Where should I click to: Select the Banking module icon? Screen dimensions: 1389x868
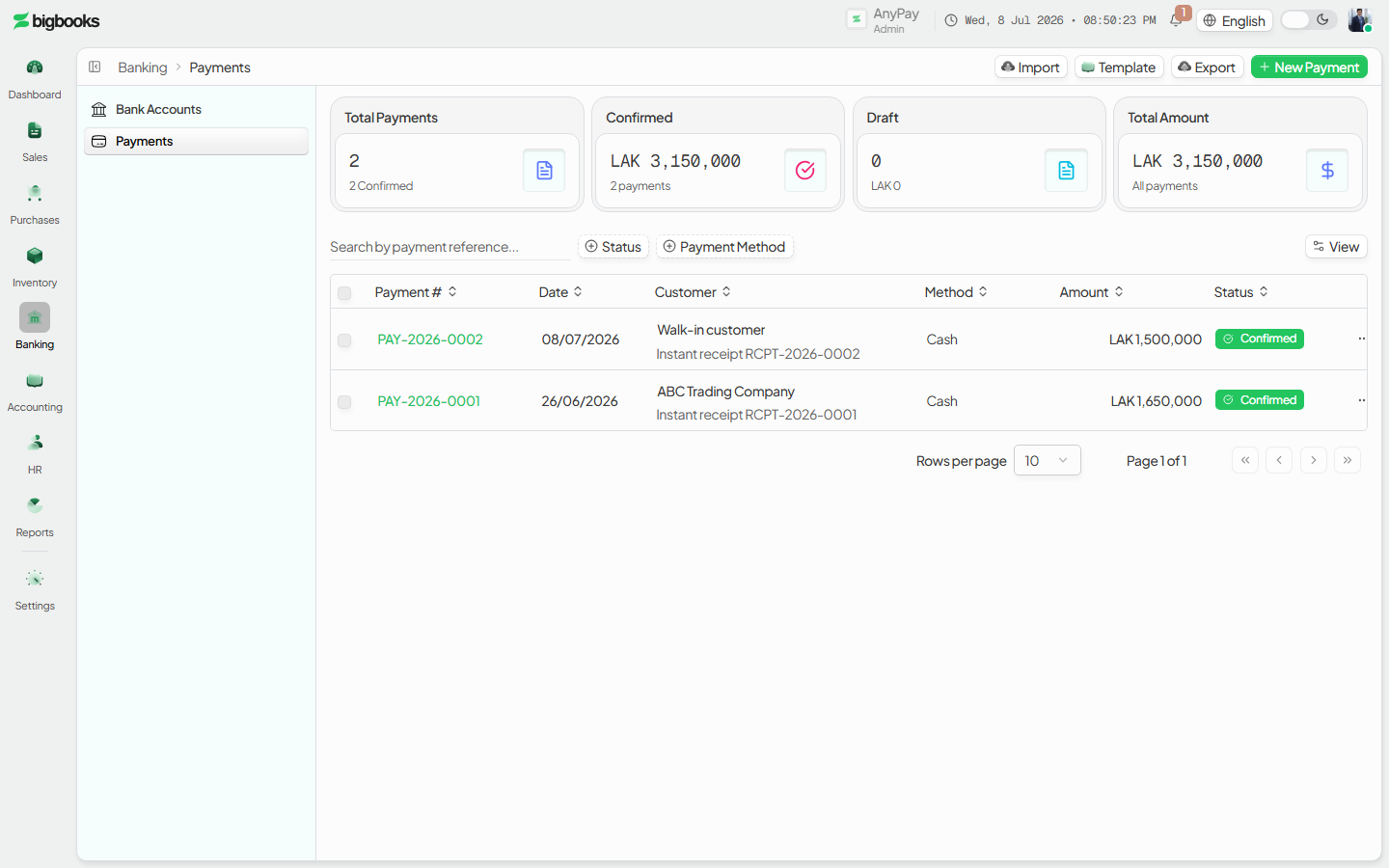(35, 317)
